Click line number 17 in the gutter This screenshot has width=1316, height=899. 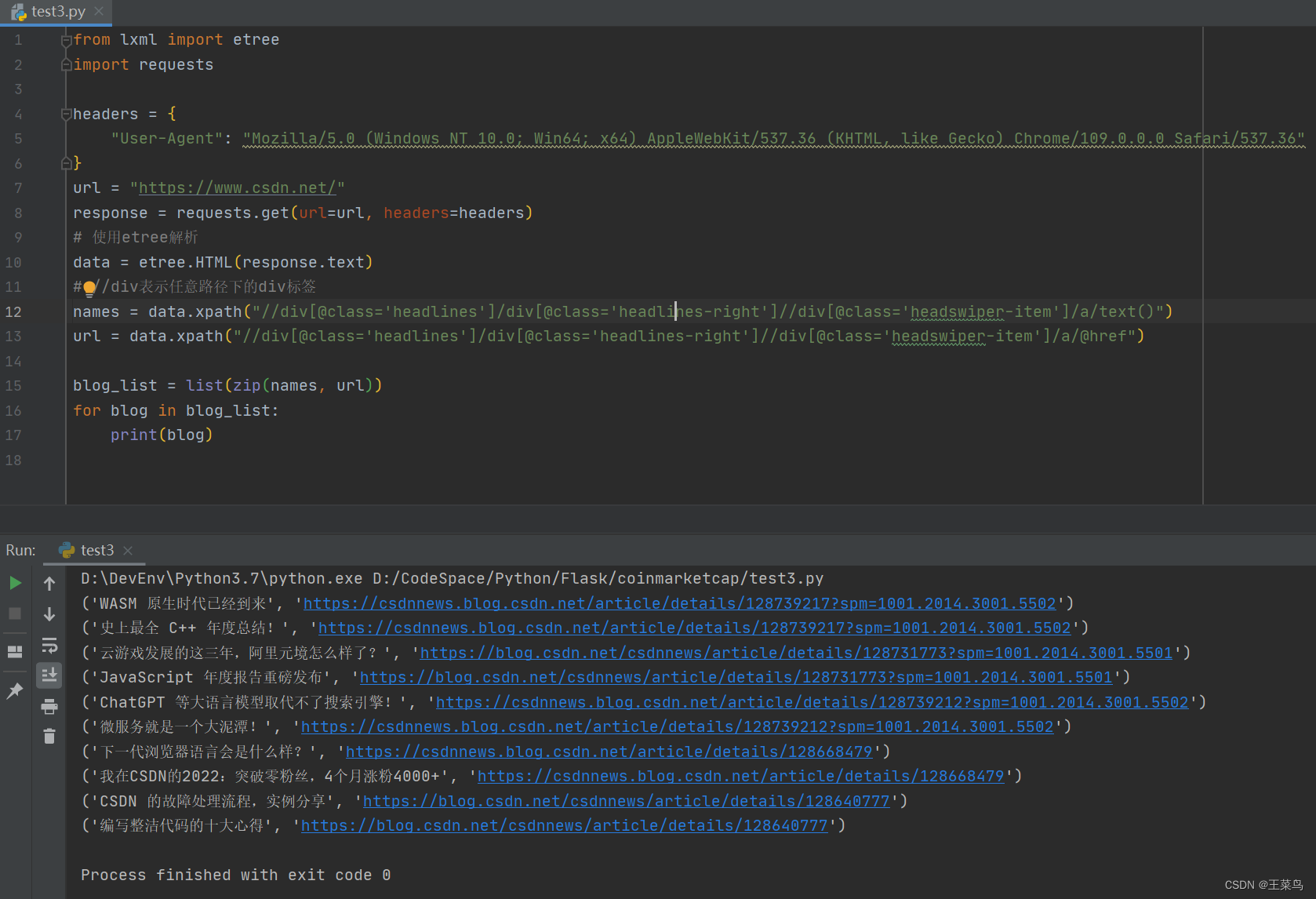pyautogui.click(x=13, y=435)
